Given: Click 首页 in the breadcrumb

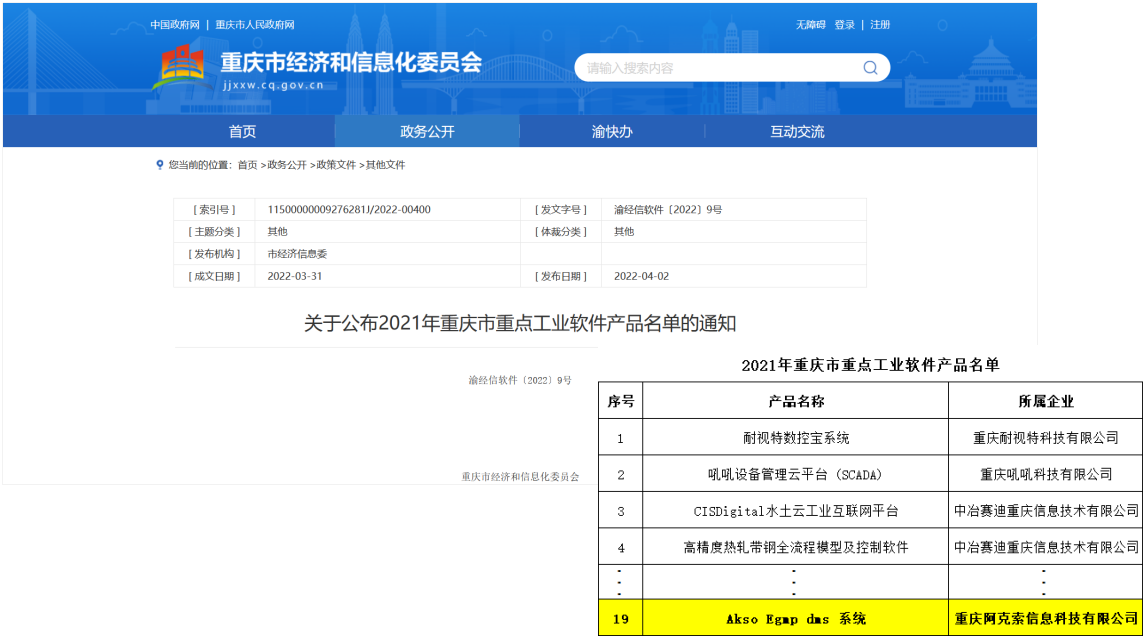Looking at the screenshot, I should click(247, 165).
